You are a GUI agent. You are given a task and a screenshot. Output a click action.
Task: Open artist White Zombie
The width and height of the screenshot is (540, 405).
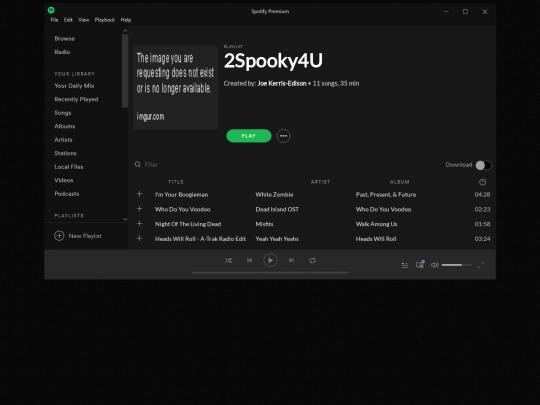coord(274,195)
